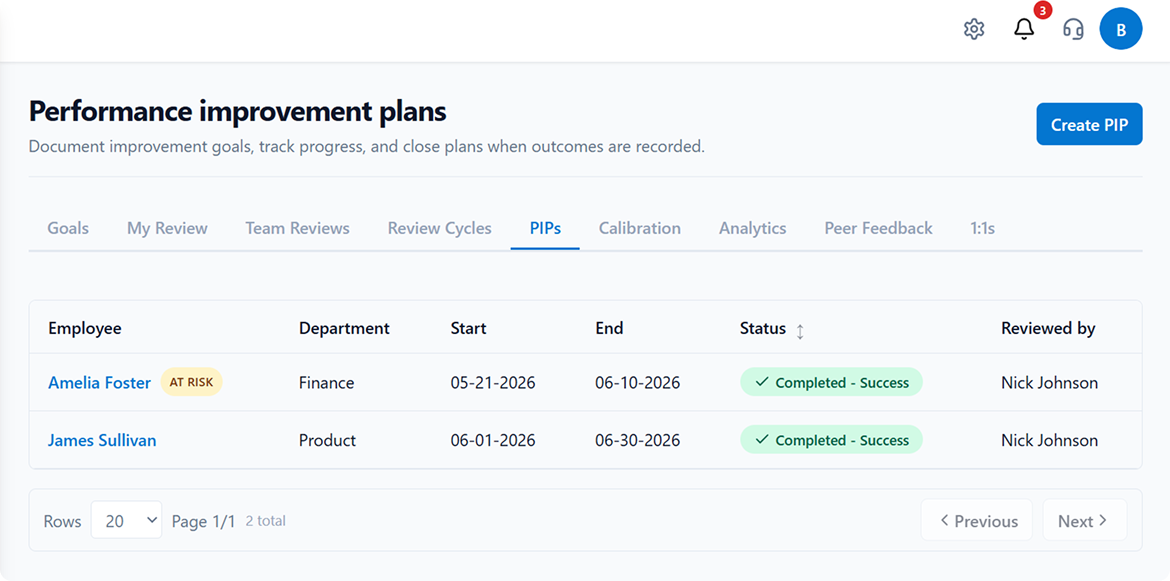Open the Rows per page dropdown

pos(126,520)
